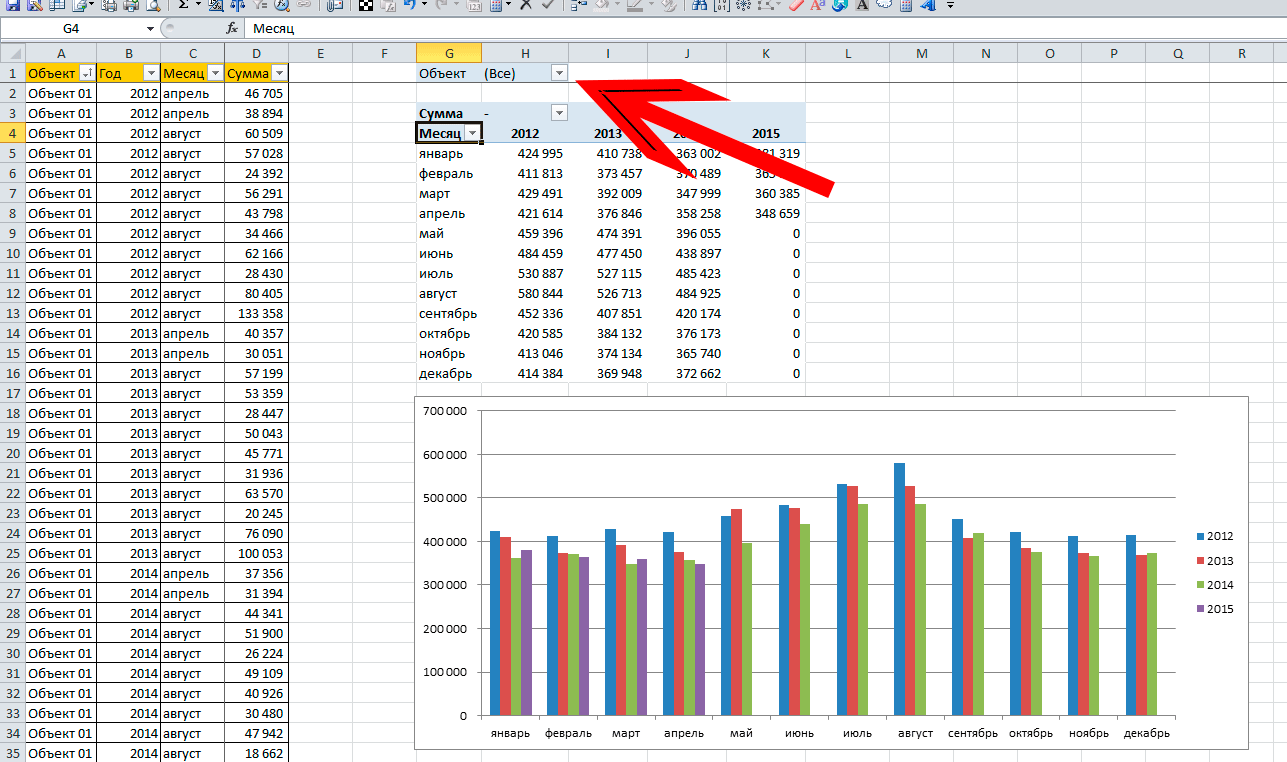Click the Undo arrow icon
Screen dimensions: 1287x762
[x=409, y=5]
